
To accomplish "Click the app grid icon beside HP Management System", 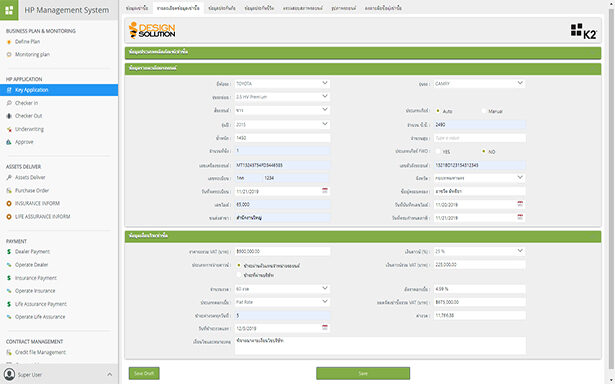I will coord(9,10).
